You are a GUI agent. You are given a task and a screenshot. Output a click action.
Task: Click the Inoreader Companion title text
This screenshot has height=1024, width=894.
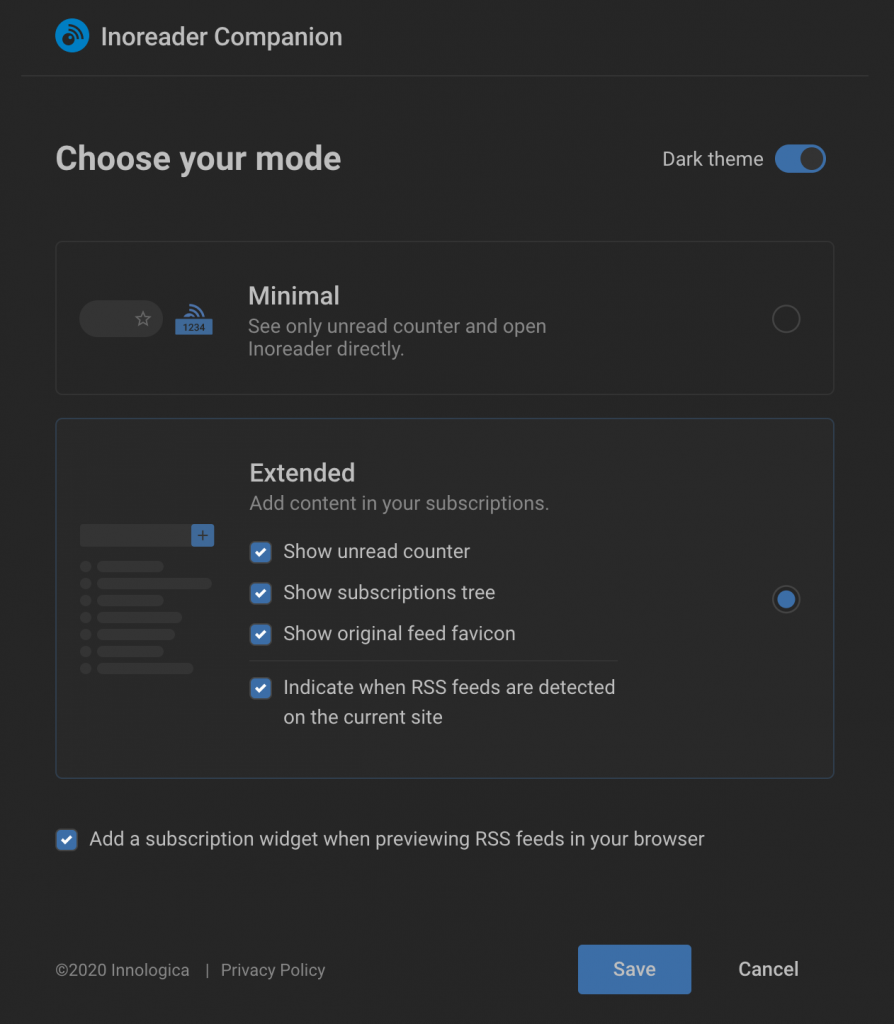[222, 36]
